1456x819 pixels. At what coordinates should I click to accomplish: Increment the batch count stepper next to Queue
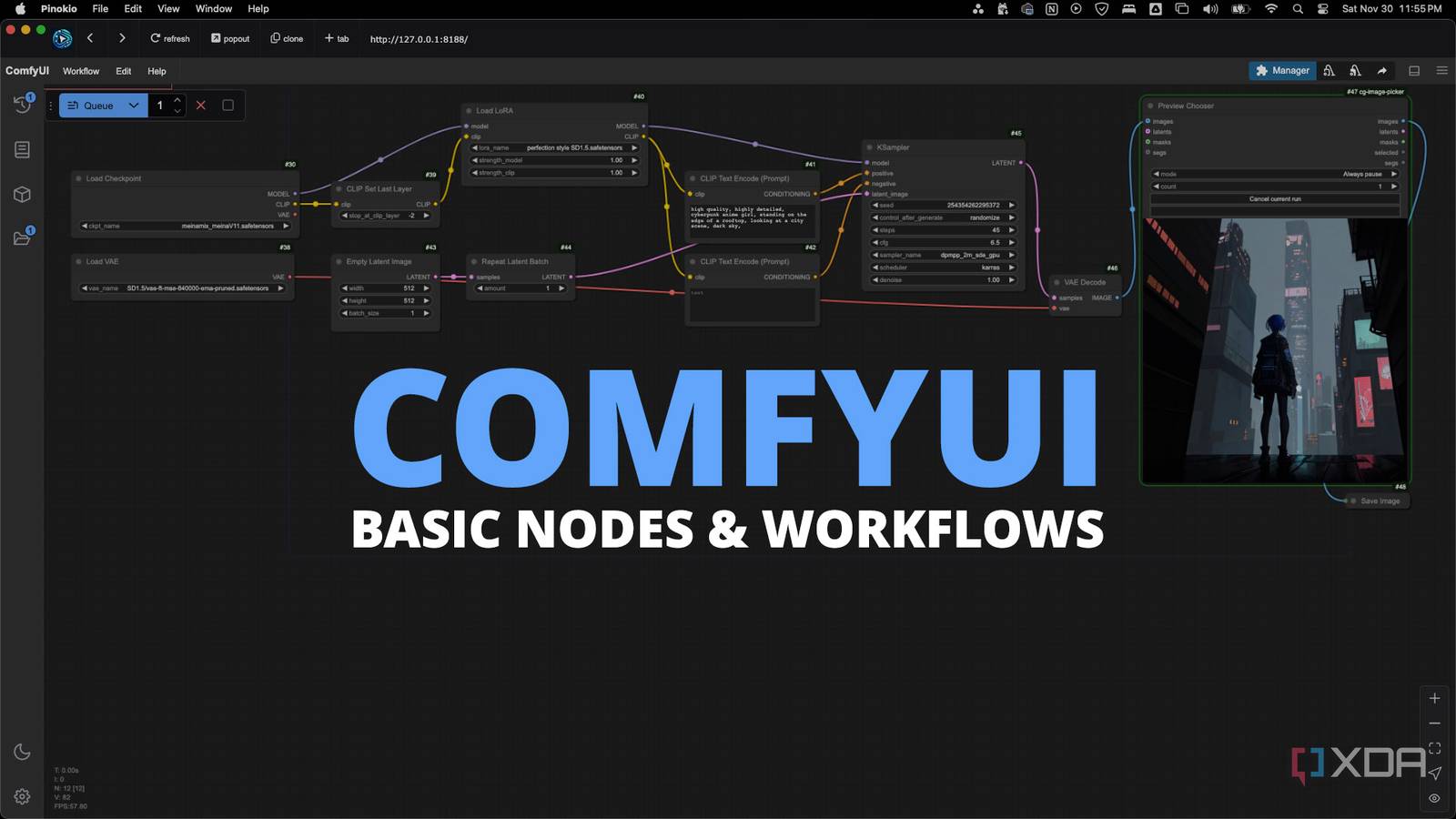(x=177, y=100)
